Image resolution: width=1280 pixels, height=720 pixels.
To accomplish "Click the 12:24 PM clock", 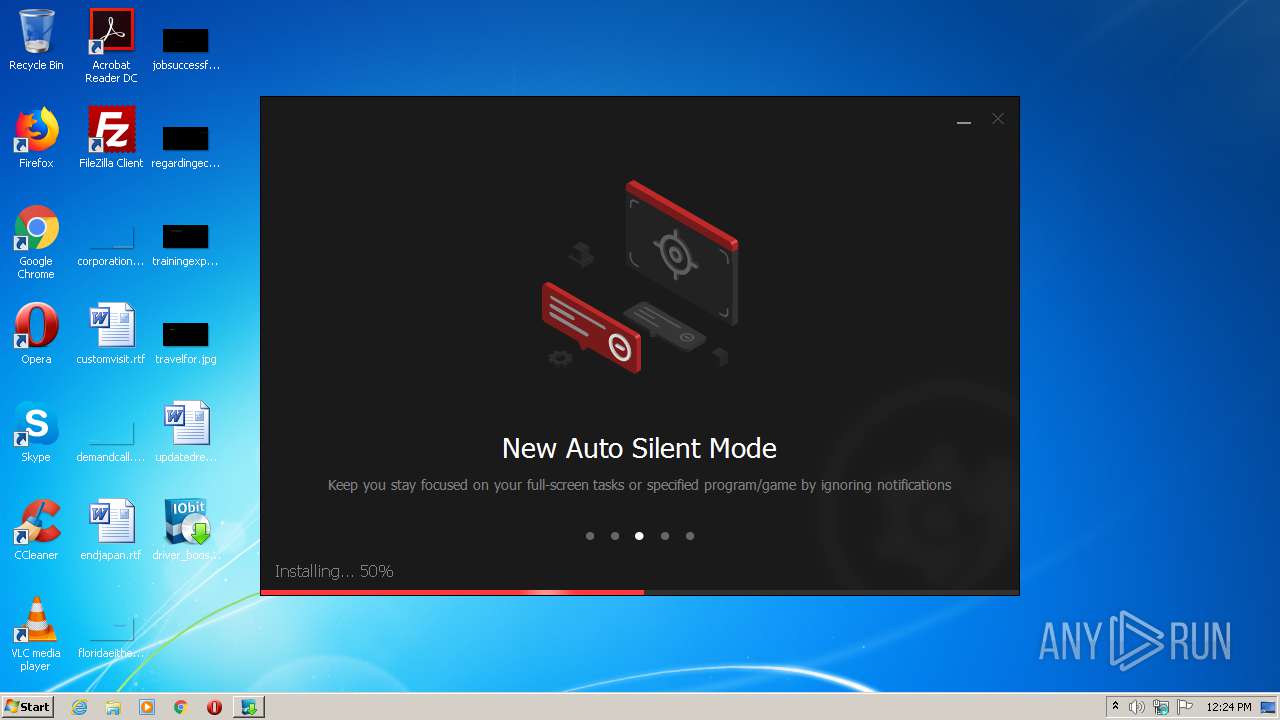I will point(1229,707).
